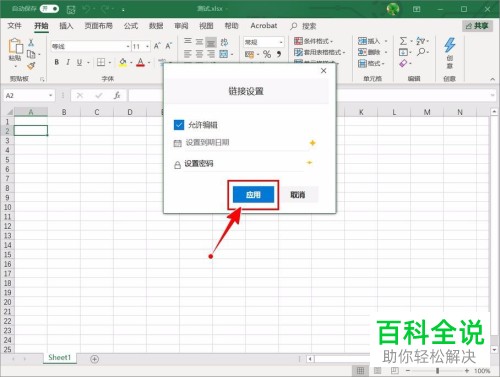The height and width of the screenshot is (377, 500).
Task: Collapse the ribbon with the chevron
Action: [x=492, y=79]
